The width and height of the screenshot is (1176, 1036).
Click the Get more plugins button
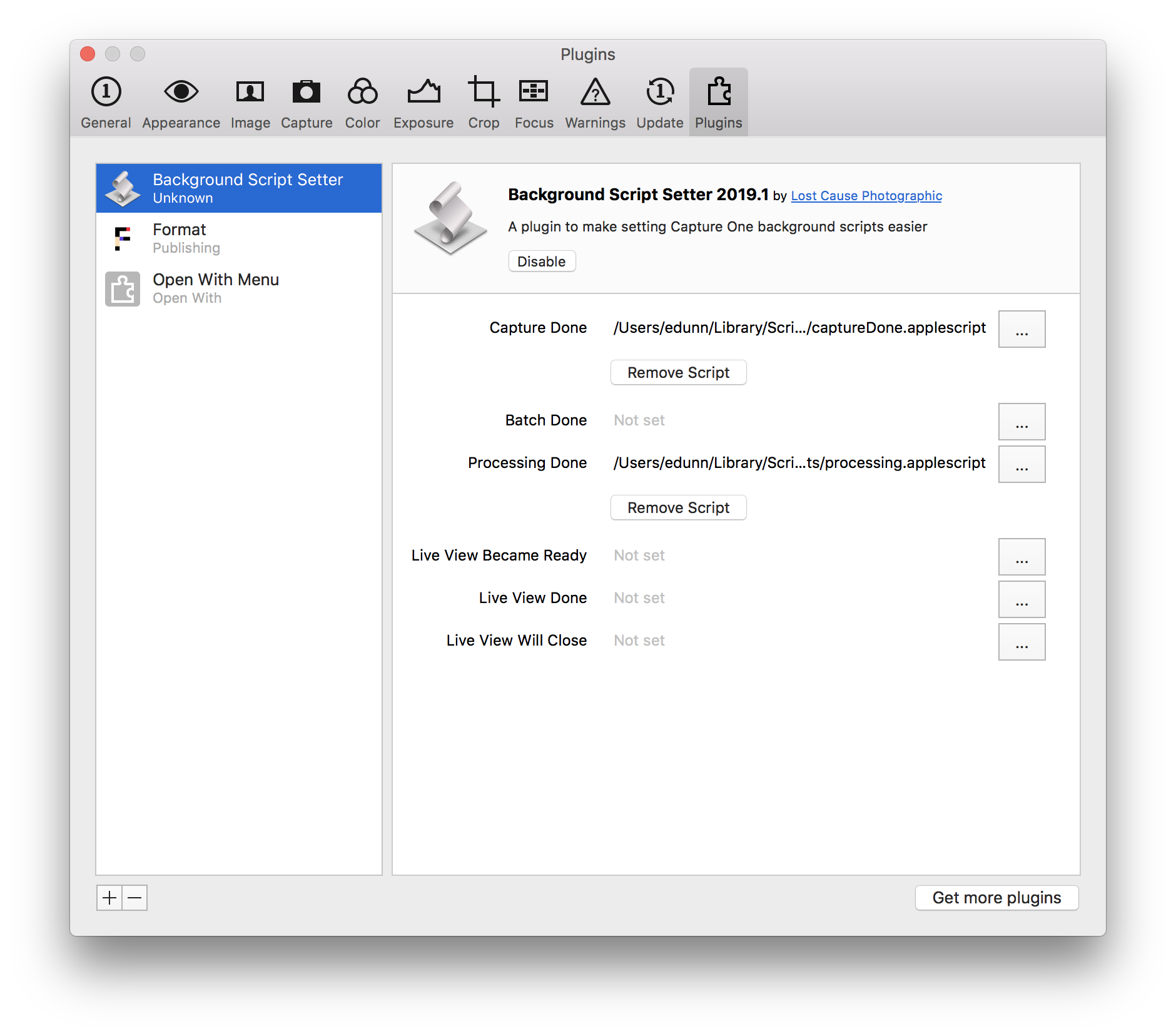click(x=996, y=898)
